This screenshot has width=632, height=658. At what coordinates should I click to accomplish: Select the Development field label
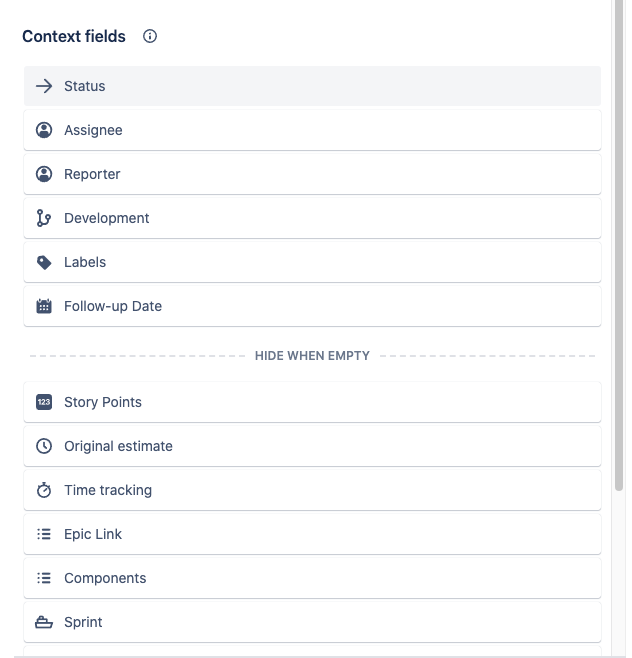click(107, 218)
